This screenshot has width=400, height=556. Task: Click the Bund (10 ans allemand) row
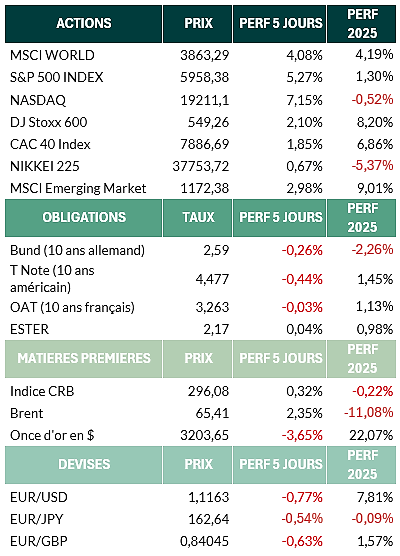coord(200,250)
